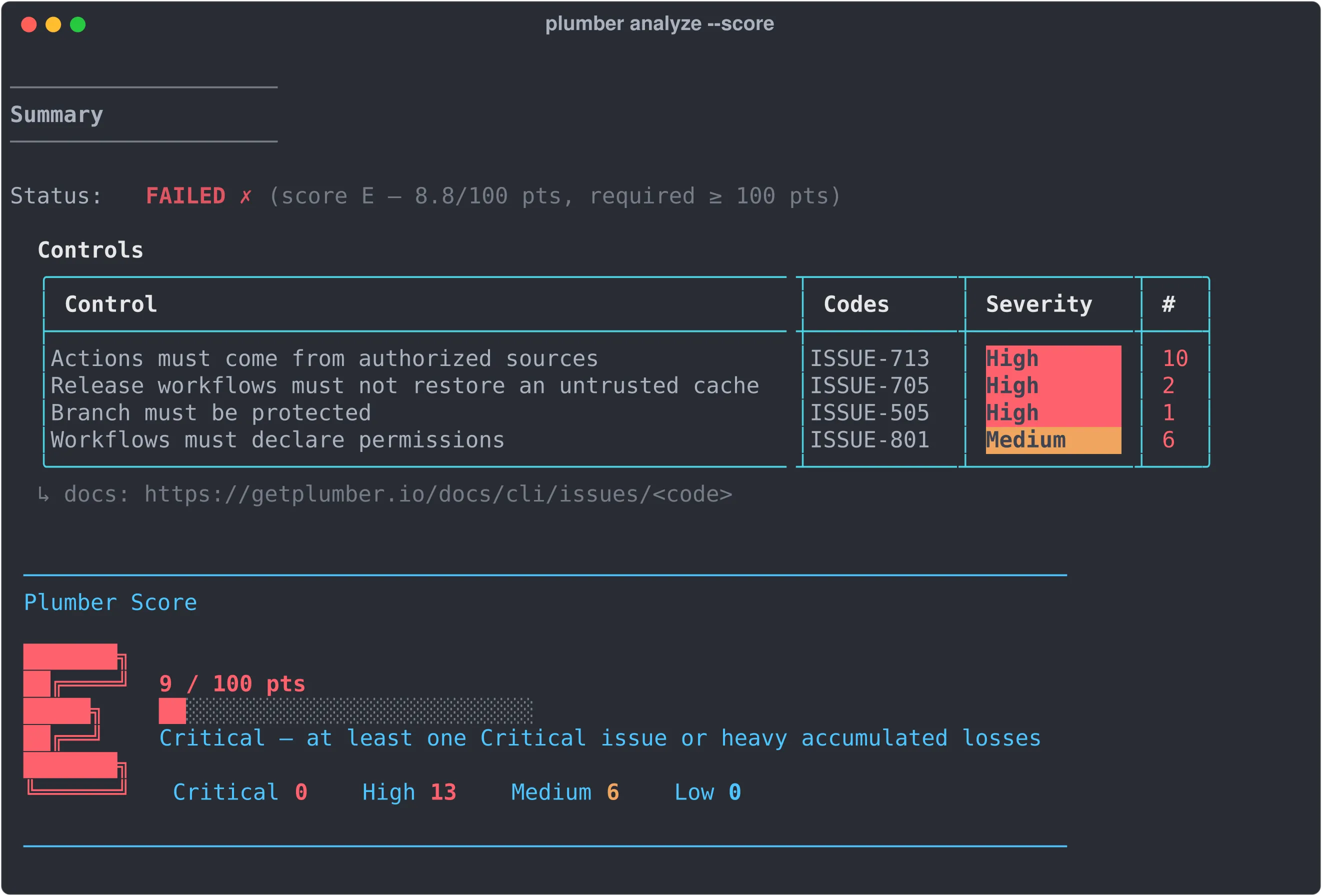The image size is (1322, 896).
Task: Click the Codes column header
Action: 856,304
